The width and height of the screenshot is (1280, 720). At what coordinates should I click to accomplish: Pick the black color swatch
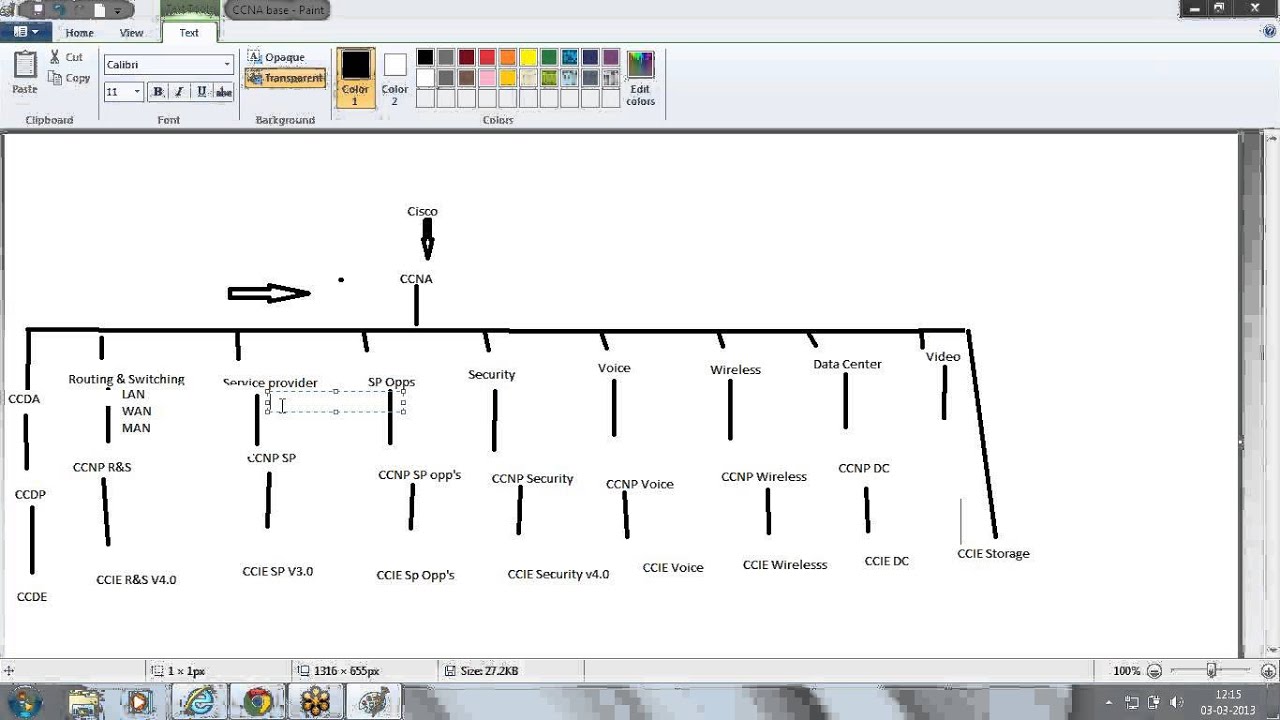pyautogui.click(x=425, y=57)
